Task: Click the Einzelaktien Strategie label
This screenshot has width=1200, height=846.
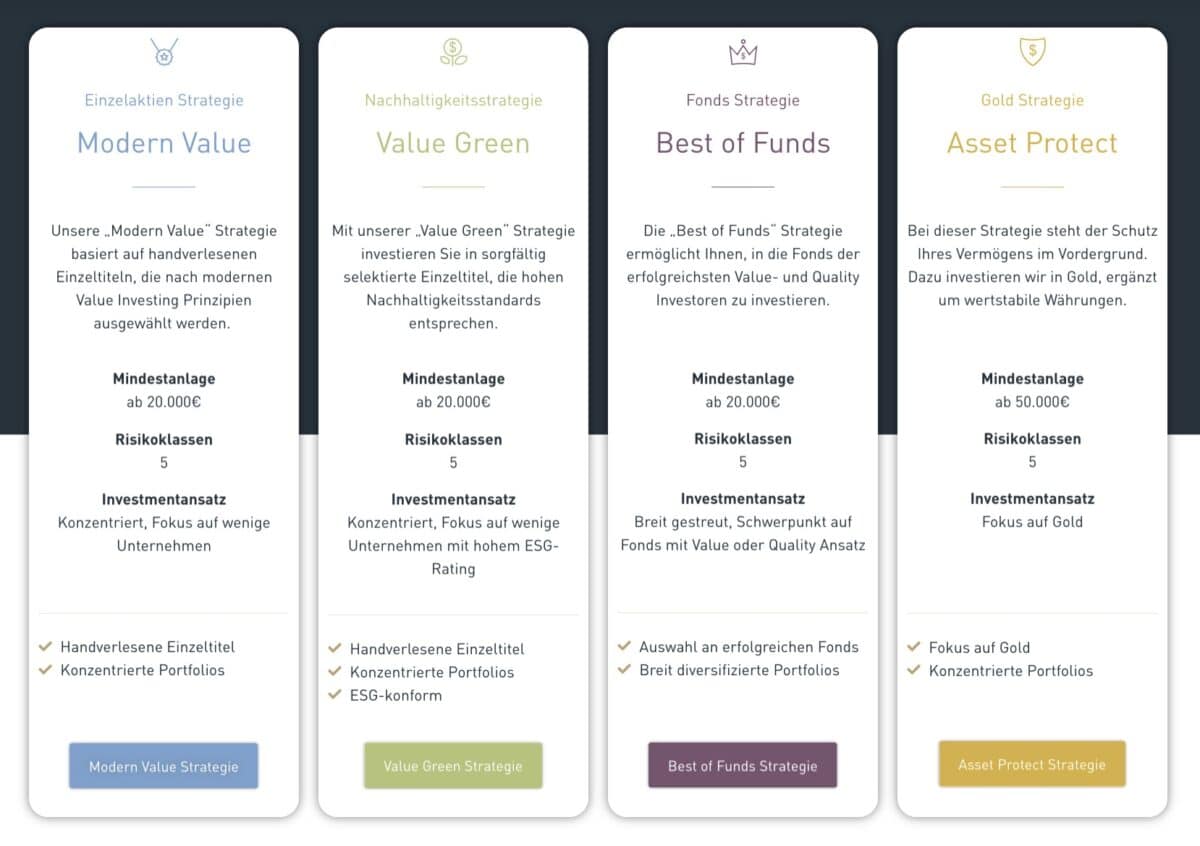Action: [163, 100]
